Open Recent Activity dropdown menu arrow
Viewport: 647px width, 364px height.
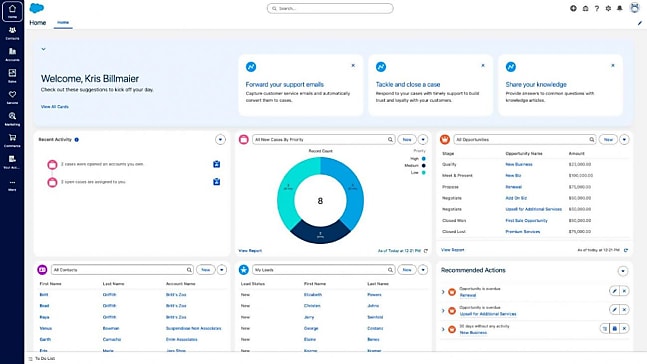[x=220, y=139]
